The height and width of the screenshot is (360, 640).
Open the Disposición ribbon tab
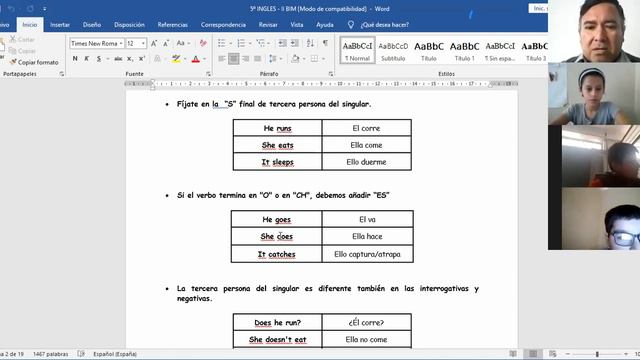(129, 24)
